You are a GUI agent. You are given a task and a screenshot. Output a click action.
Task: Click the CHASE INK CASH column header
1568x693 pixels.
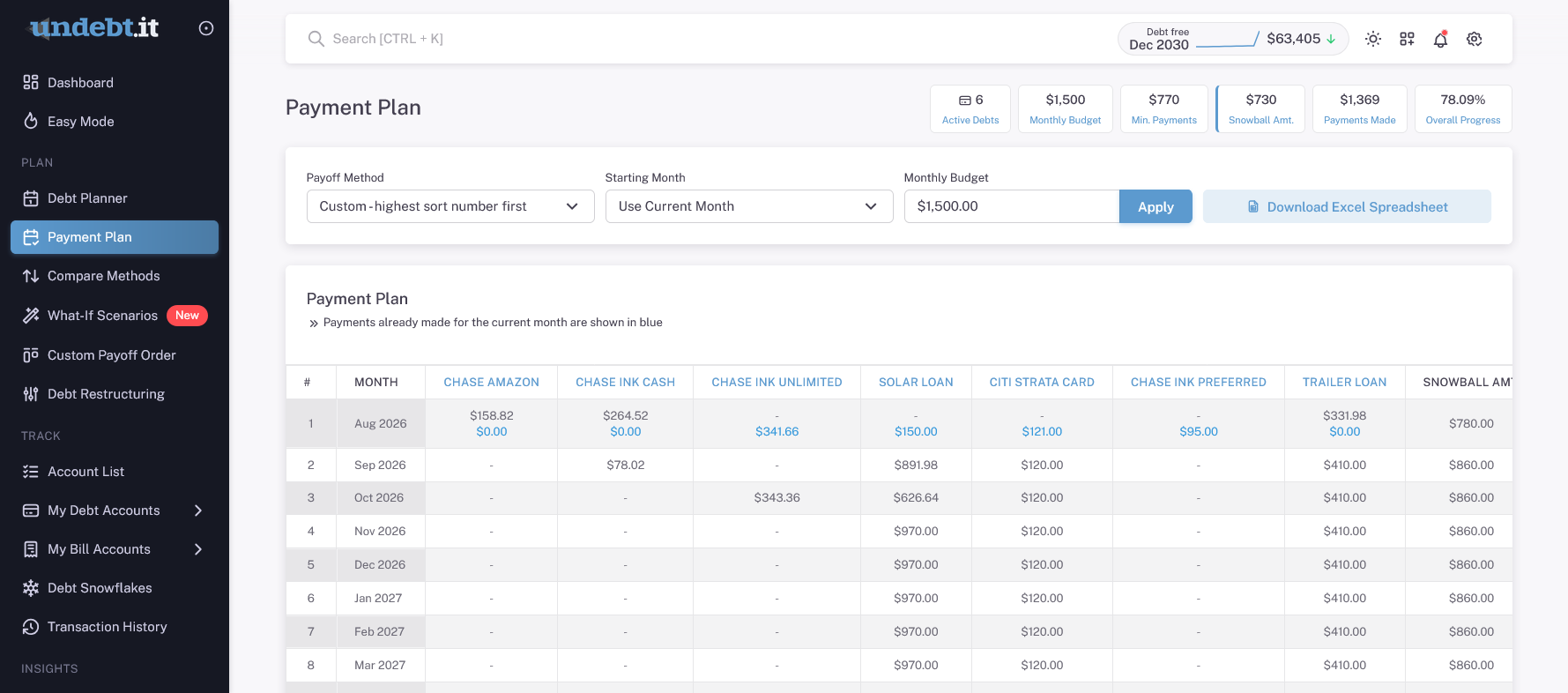tap(625, 383)
